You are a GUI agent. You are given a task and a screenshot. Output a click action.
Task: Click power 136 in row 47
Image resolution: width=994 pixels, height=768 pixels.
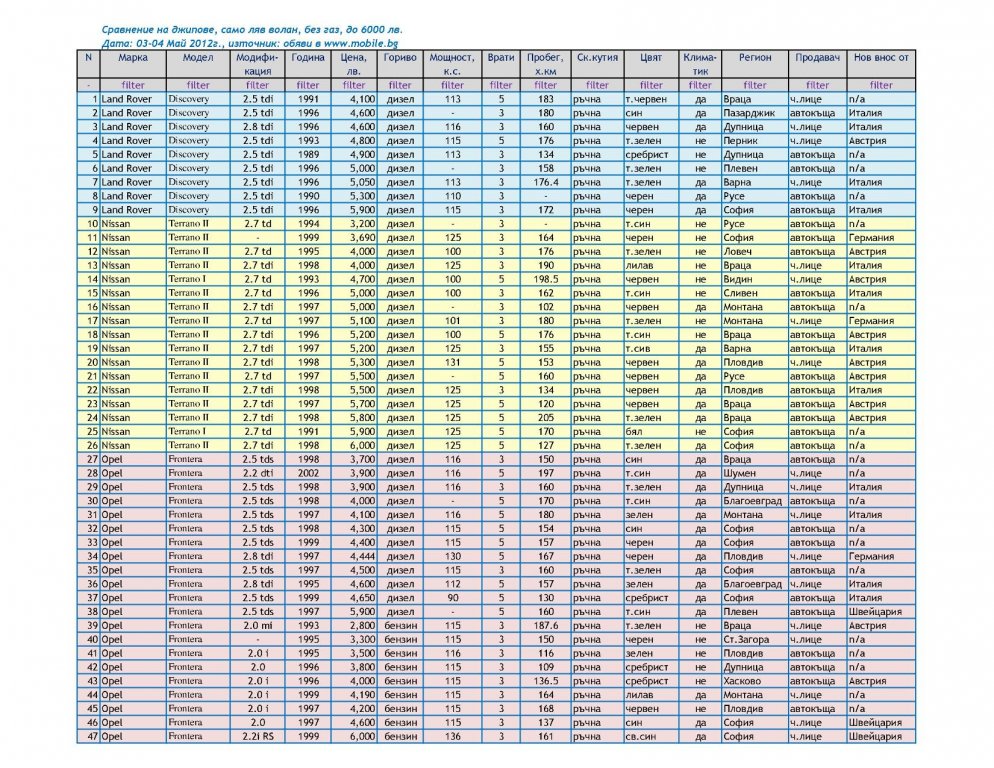point(452,737)
